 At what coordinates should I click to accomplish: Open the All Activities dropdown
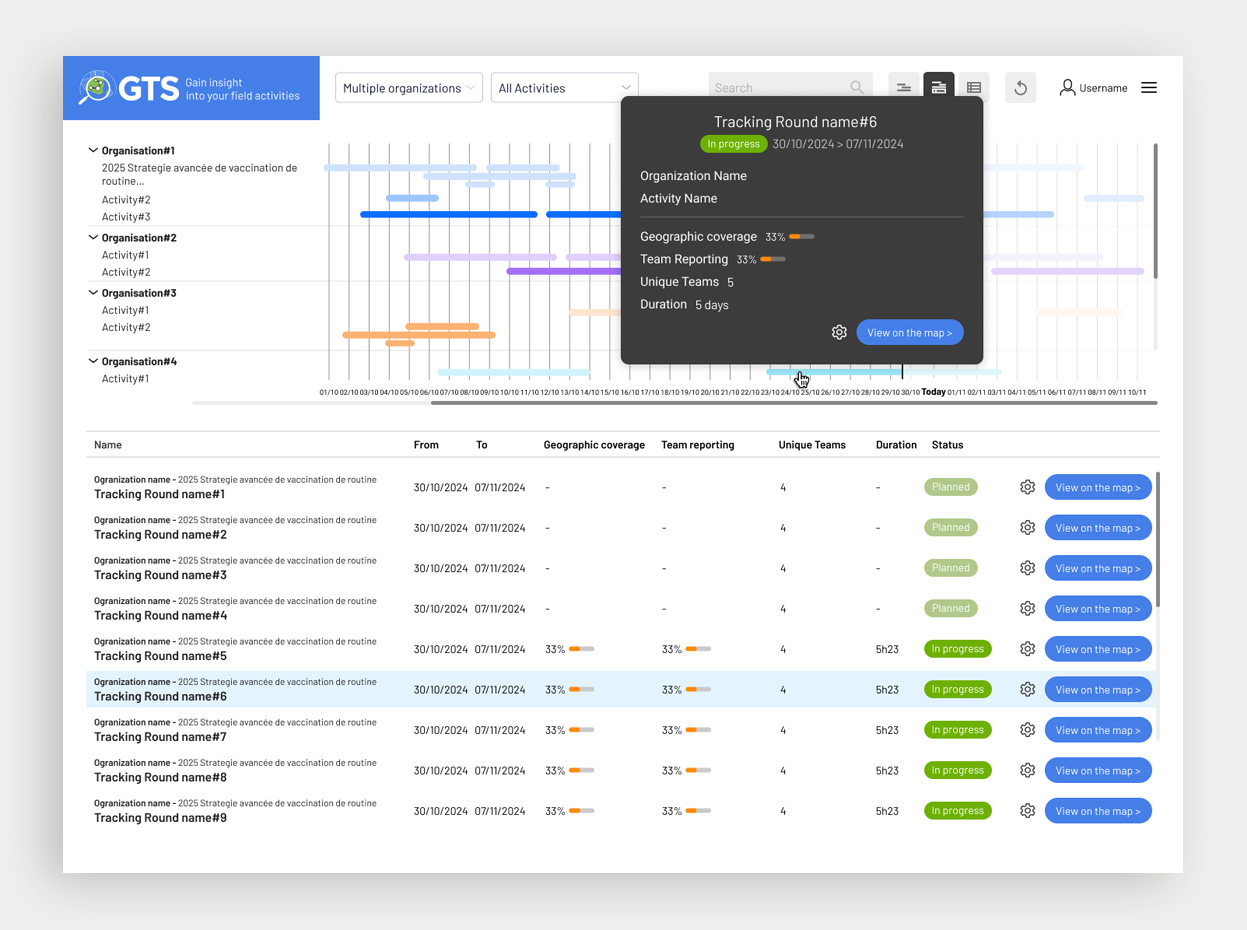[x=564, y=88]
